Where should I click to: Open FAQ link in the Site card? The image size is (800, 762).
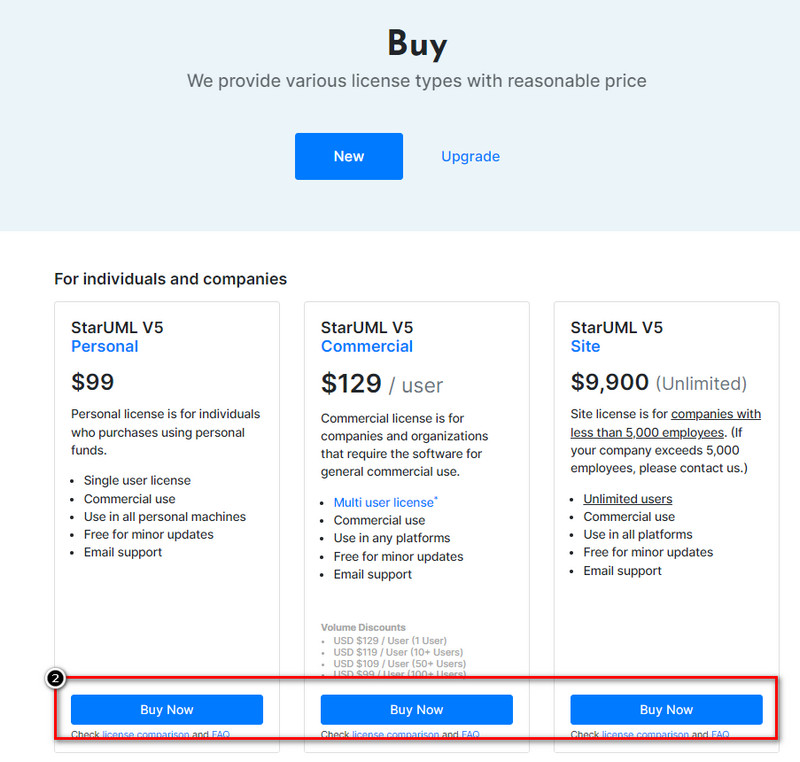coord(720,734)
